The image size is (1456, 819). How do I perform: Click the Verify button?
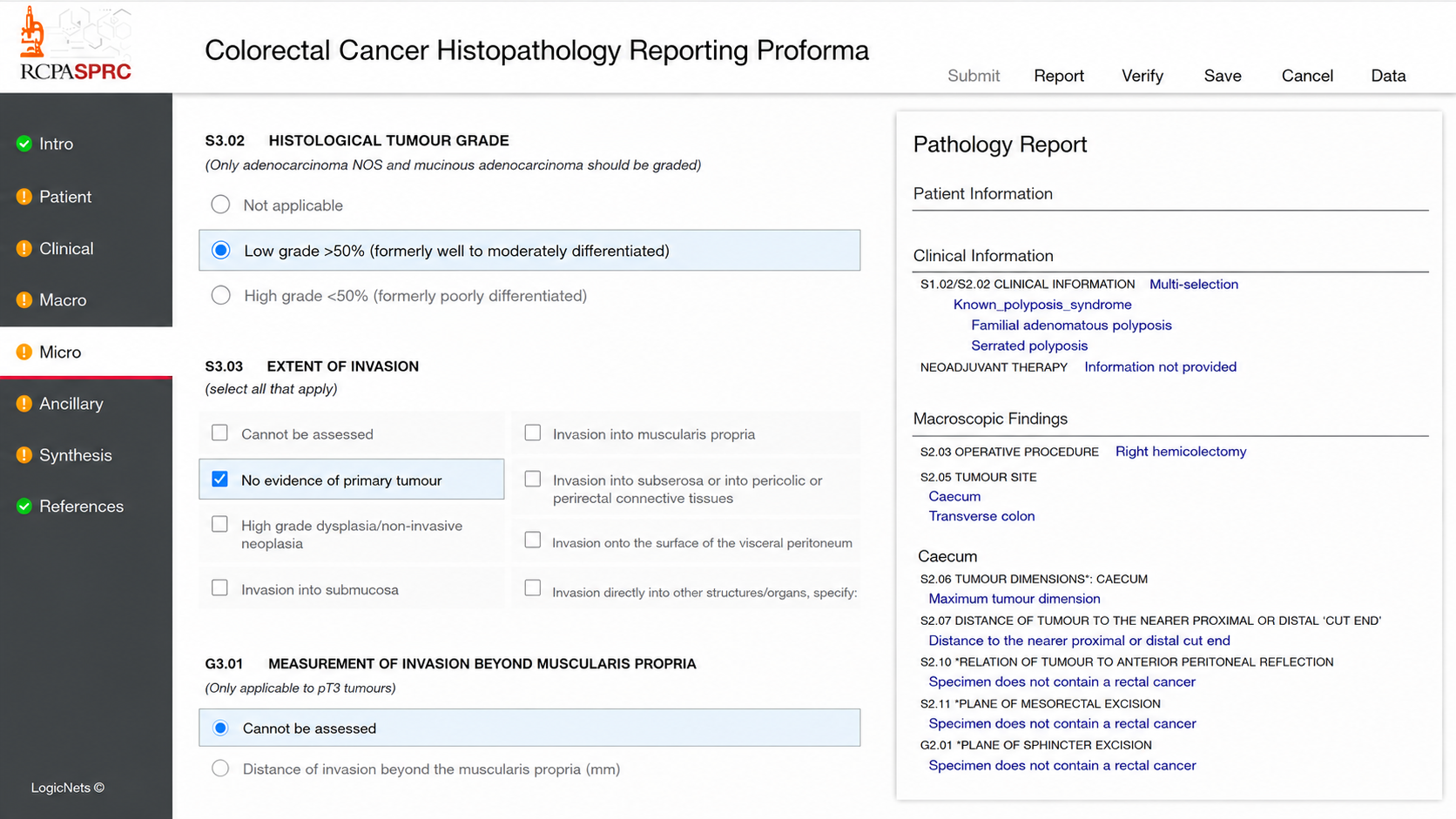[1143, 76]
